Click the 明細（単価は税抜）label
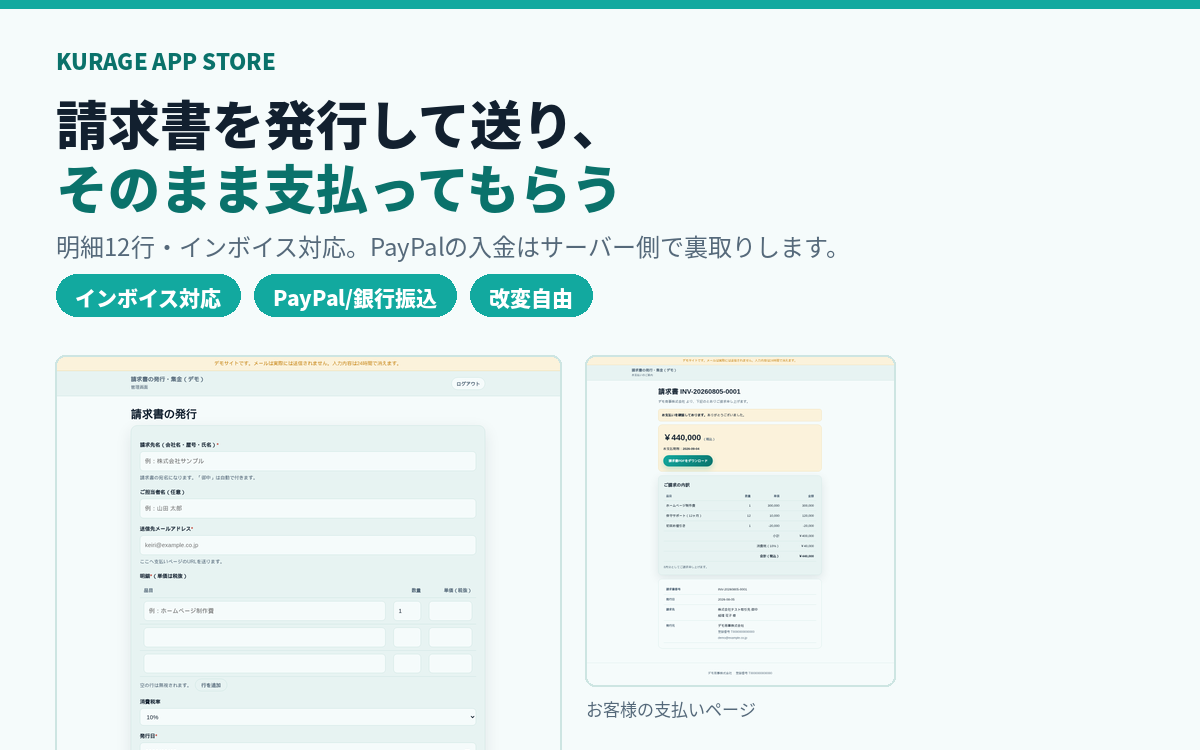 pos(163,576)
